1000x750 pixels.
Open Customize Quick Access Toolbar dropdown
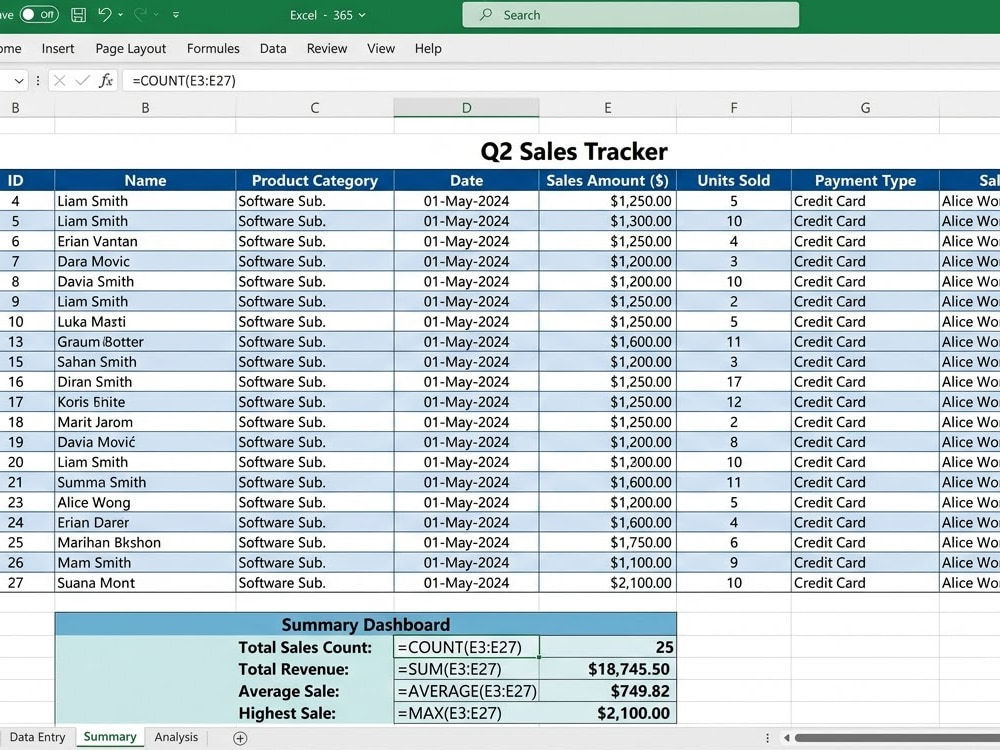click(x=176, y=15)
